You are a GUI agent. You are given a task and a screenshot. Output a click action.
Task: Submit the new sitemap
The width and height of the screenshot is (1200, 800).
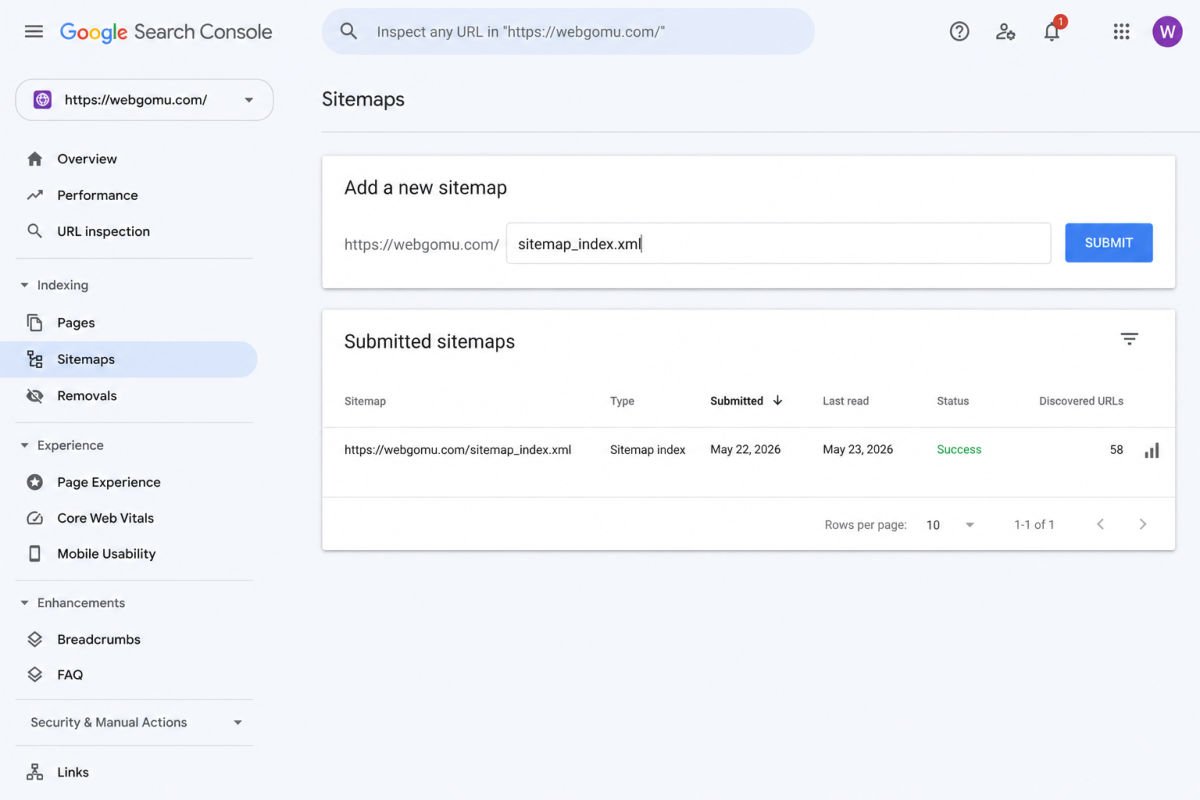pos(1109,243)
